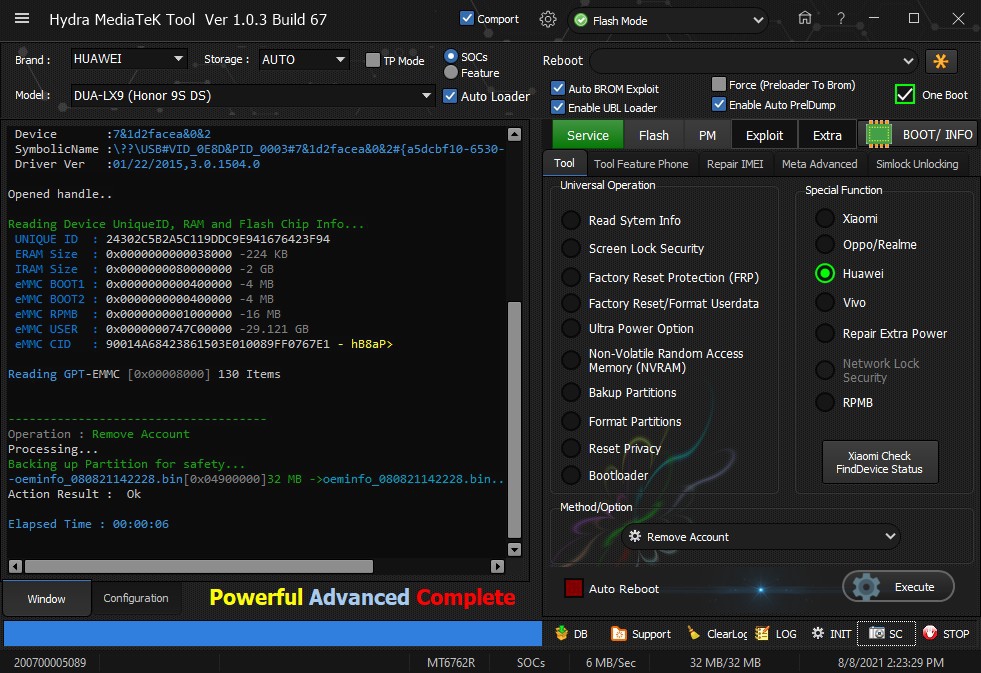The image size is (981, 673).
Task: Click the log vertical scrollbar thumb
Action: coord(514,420)
